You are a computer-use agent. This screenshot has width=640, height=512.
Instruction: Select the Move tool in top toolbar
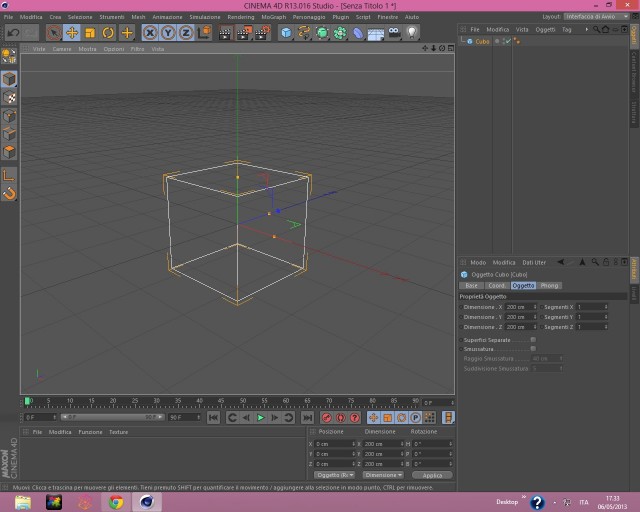pos(71,33)
